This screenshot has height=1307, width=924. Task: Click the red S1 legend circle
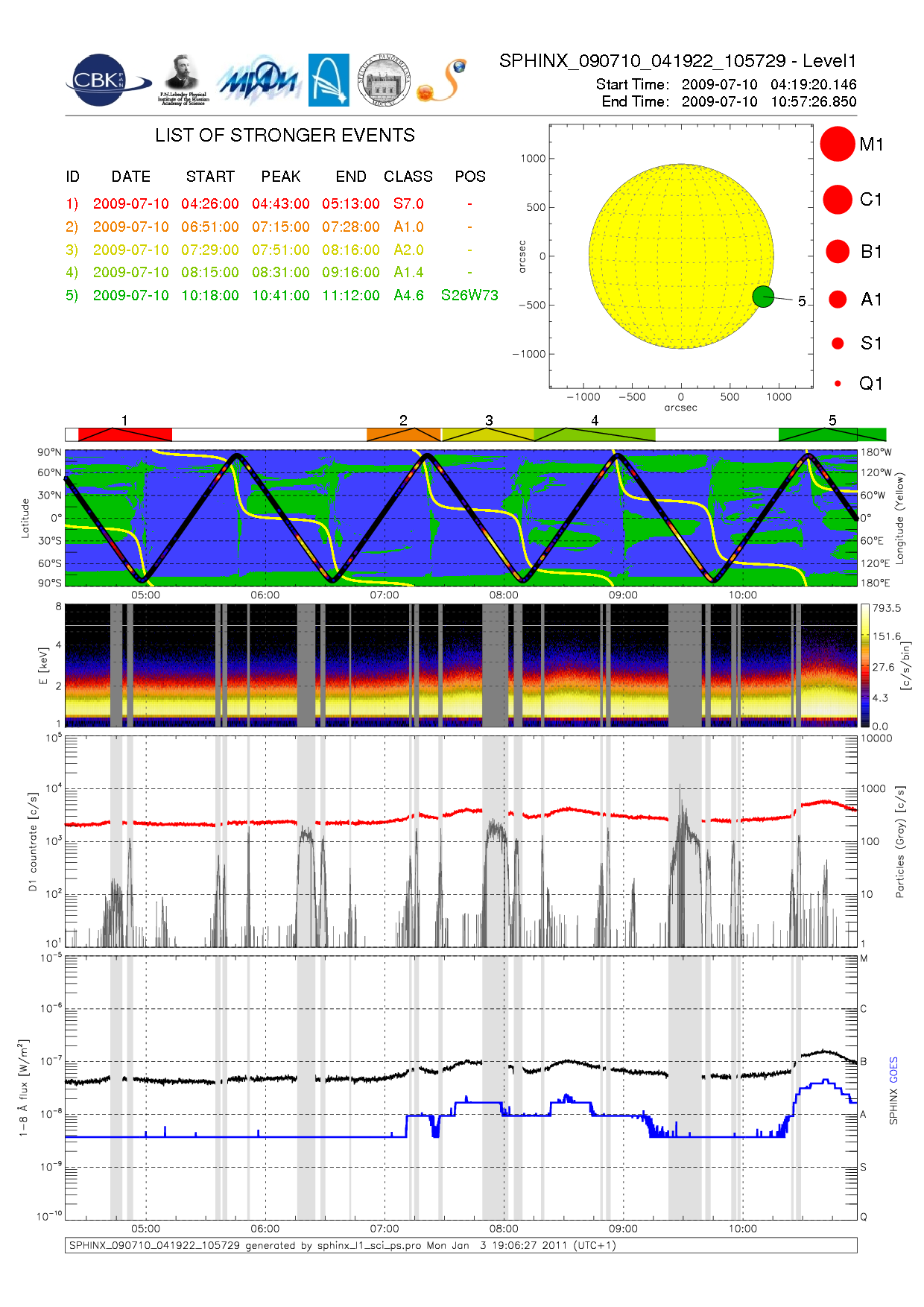pyautogui.click(x=838, y=344)
